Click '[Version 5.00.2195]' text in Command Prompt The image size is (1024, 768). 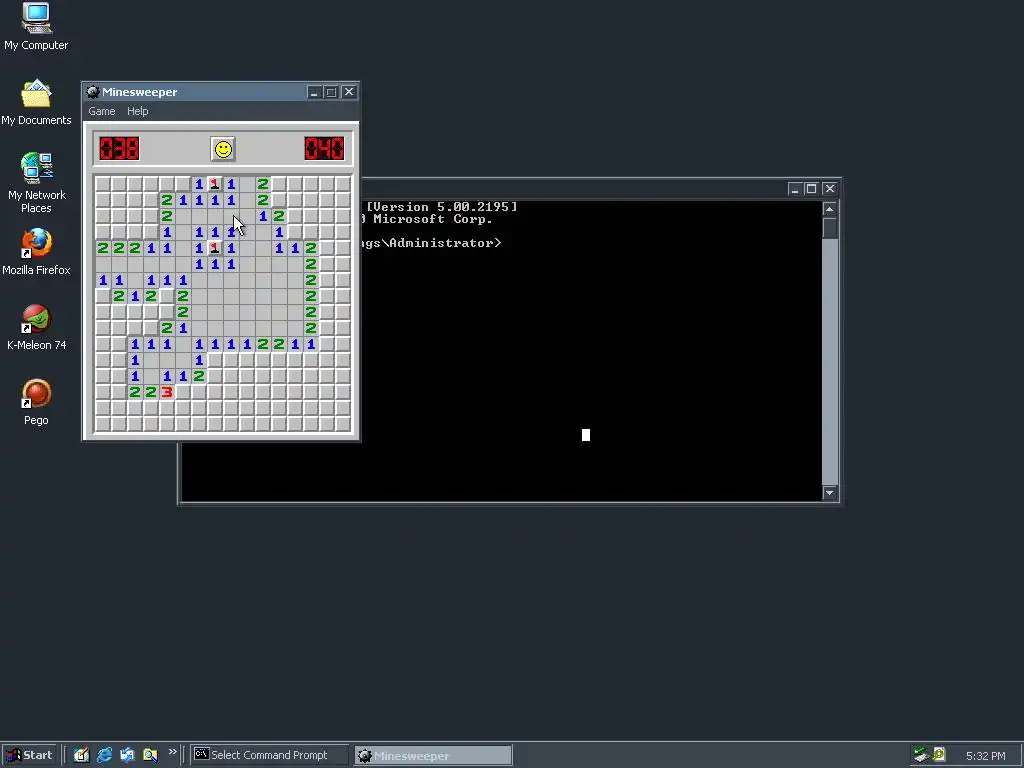(441, 206)
